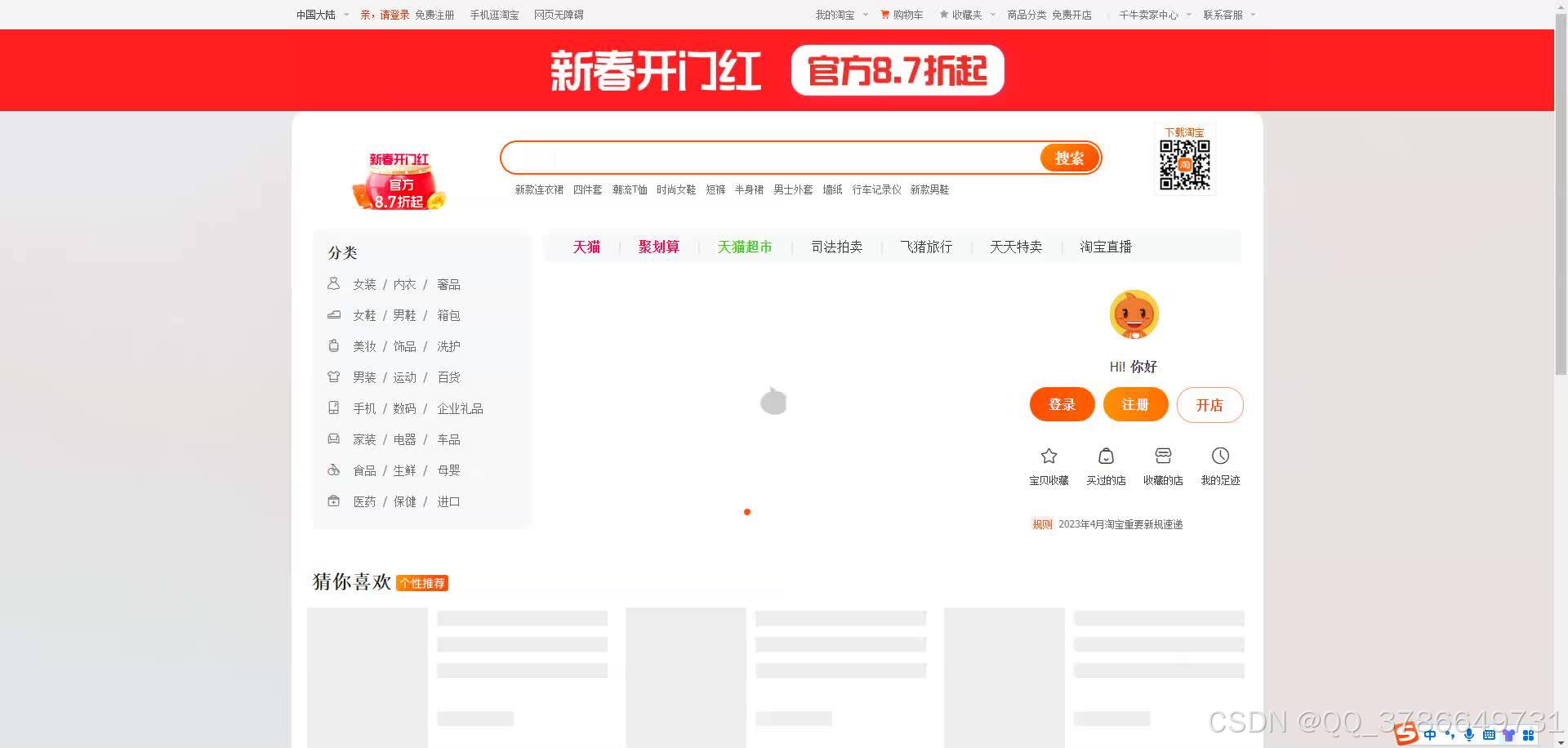Click the orange Taobao mascot avatar
Screen dimensions: 1568x748
(x=1134, y=314)
